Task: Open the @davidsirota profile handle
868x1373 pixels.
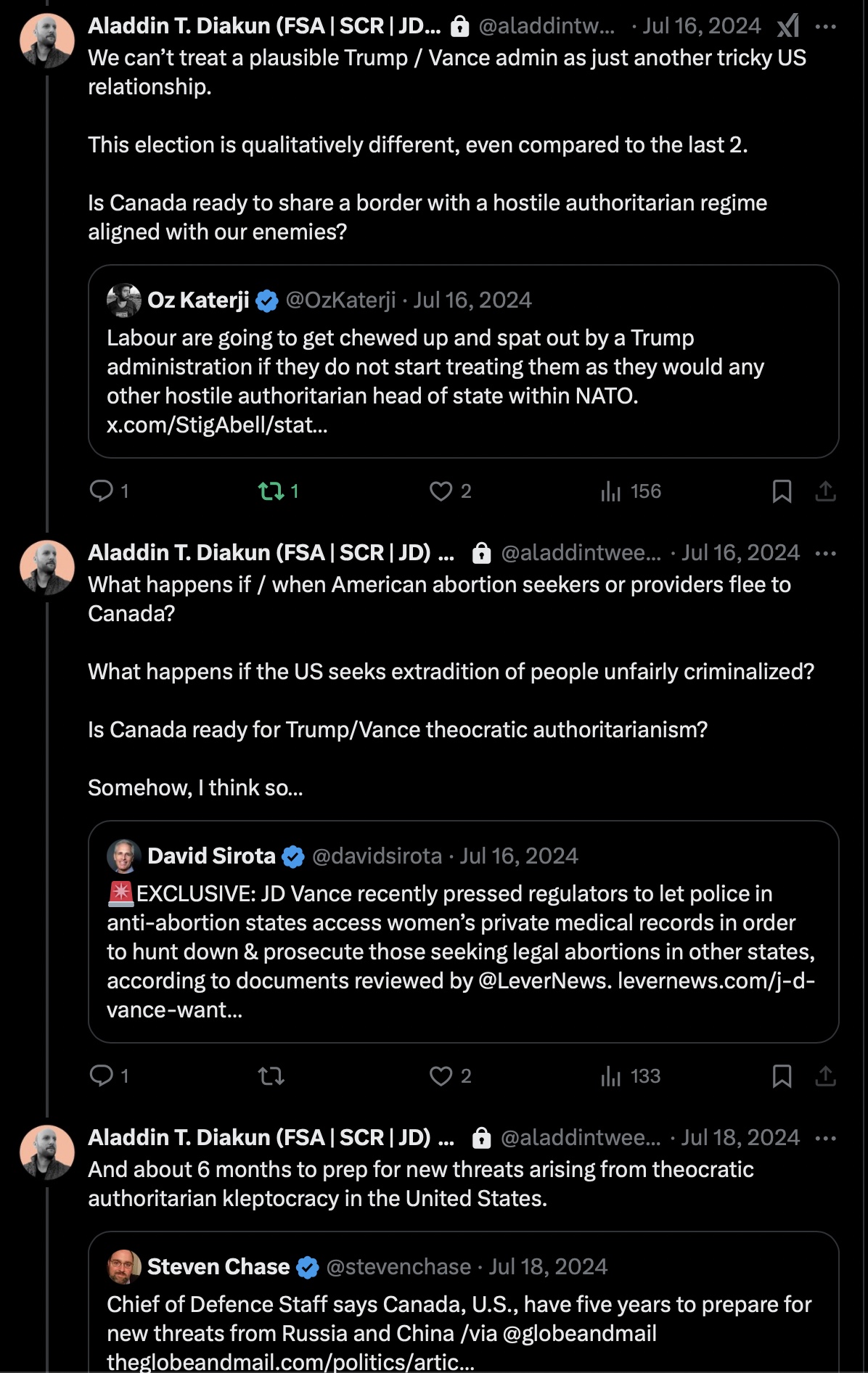Action: click(x=377, y=856)
